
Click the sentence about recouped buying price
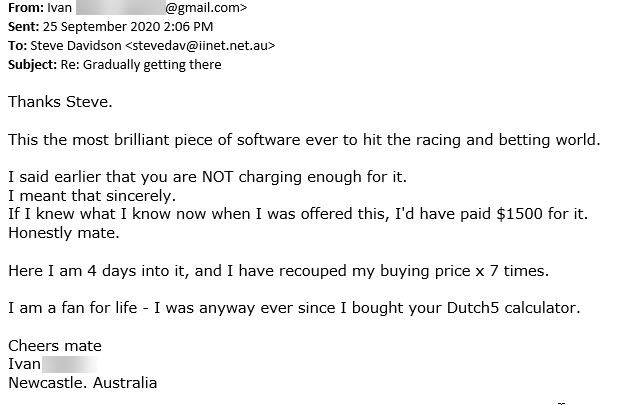pos(278,271)
